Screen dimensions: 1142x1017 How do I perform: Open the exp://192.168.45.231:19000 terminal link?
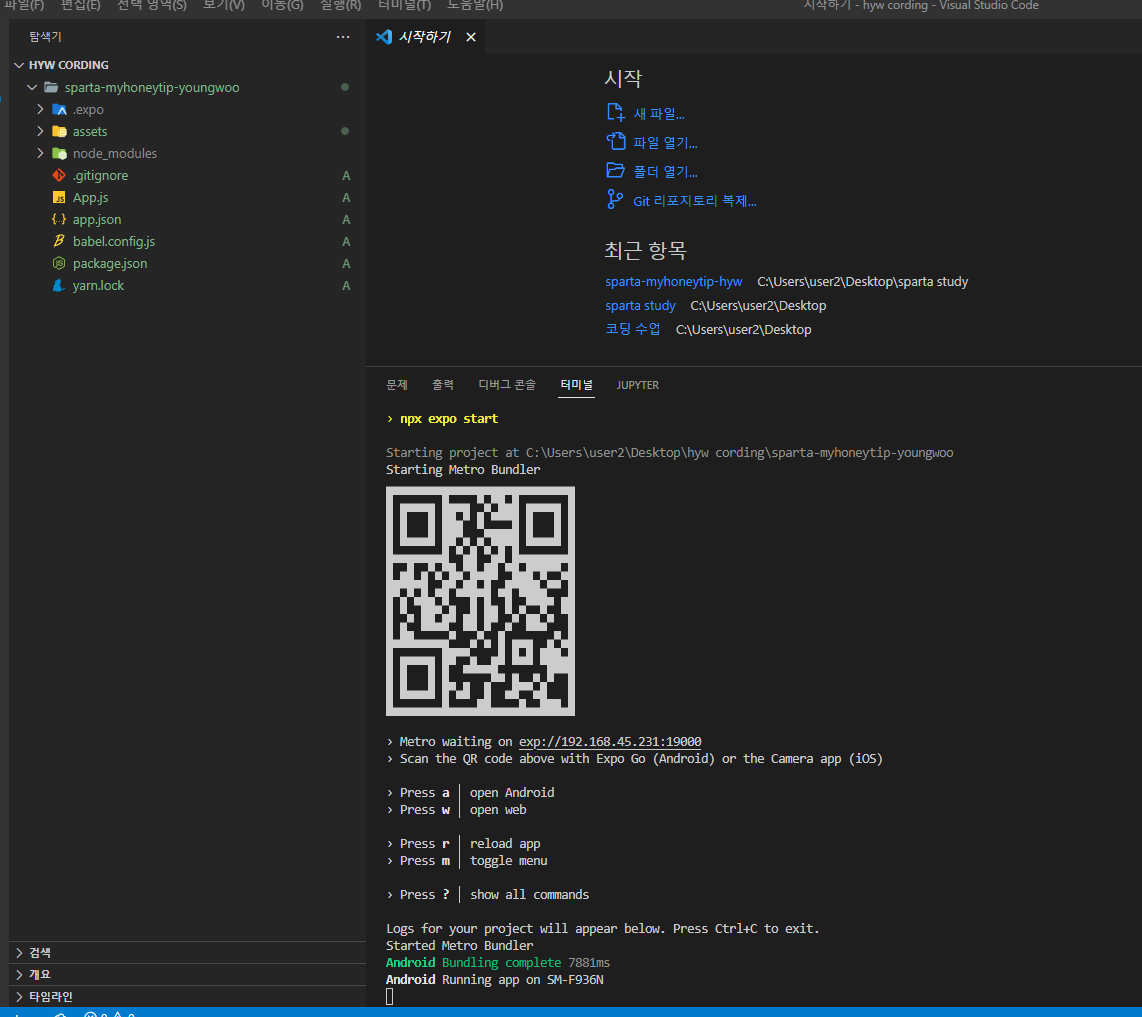pos(610,742)
